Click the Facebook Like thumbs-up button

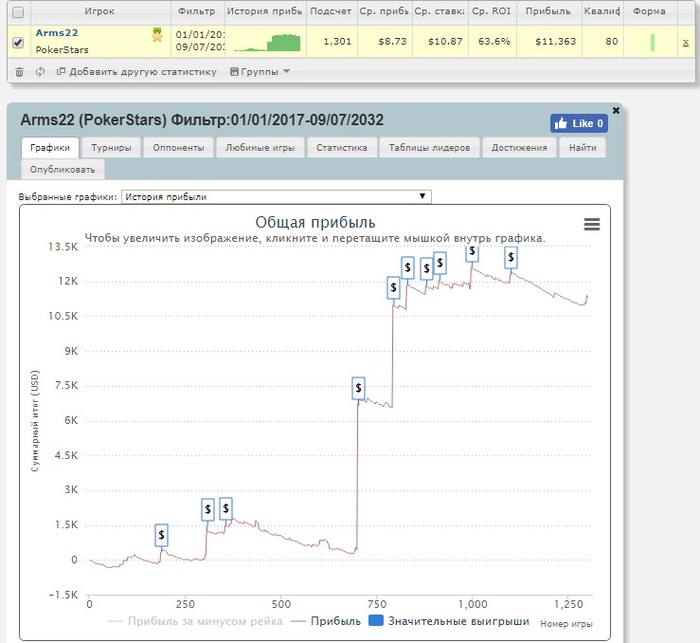tap(579, 124)
